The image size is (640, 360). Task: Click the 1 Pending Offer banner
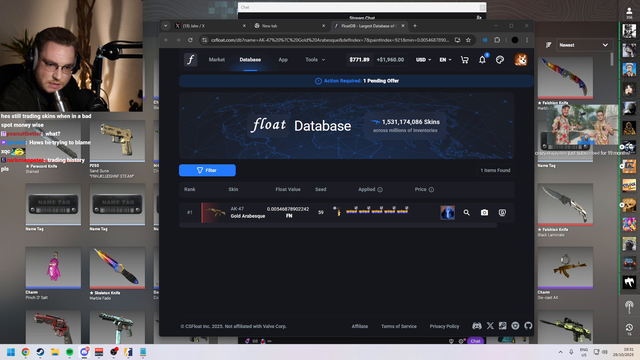point(356,81)
